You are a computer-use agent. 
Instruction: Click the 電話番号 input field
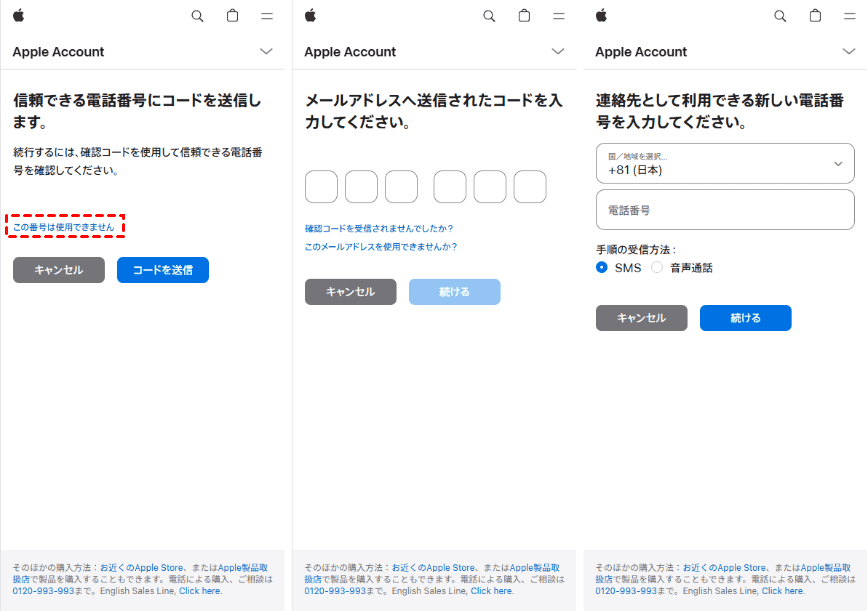point(725,210)
